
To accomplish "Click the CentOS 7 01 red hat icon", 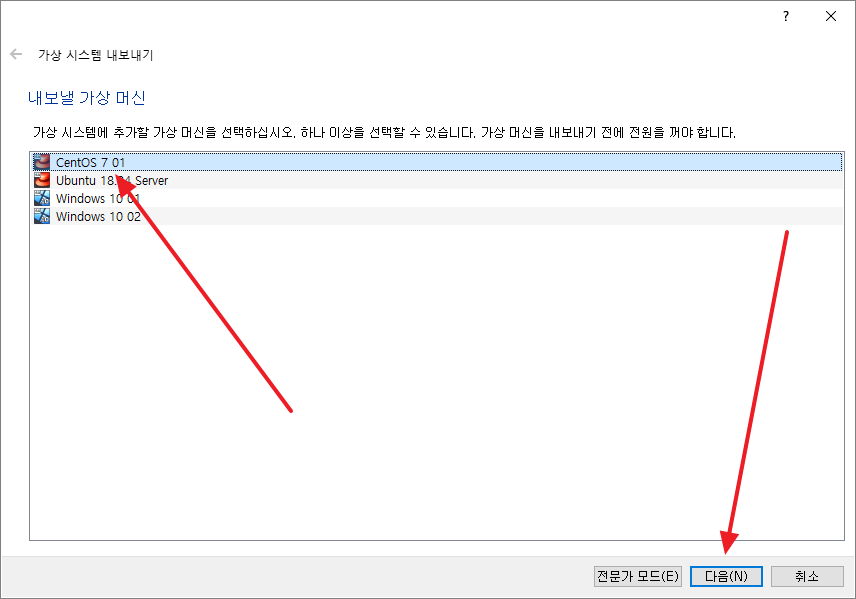I will pyautogui.click(x=41, y=162).
